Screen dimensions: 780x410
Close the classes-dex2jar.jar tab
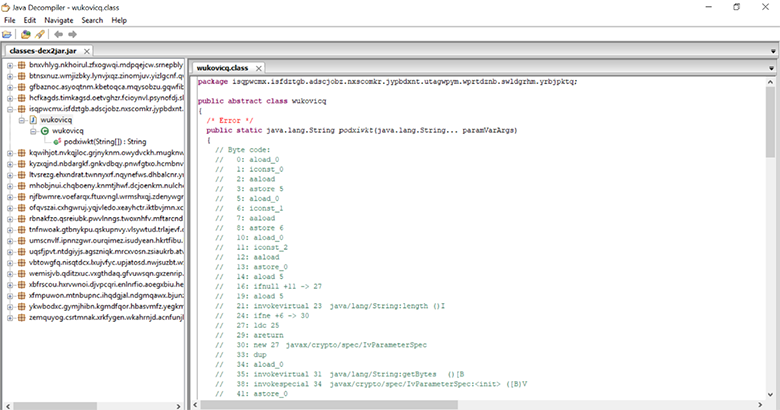coord(87,51)
